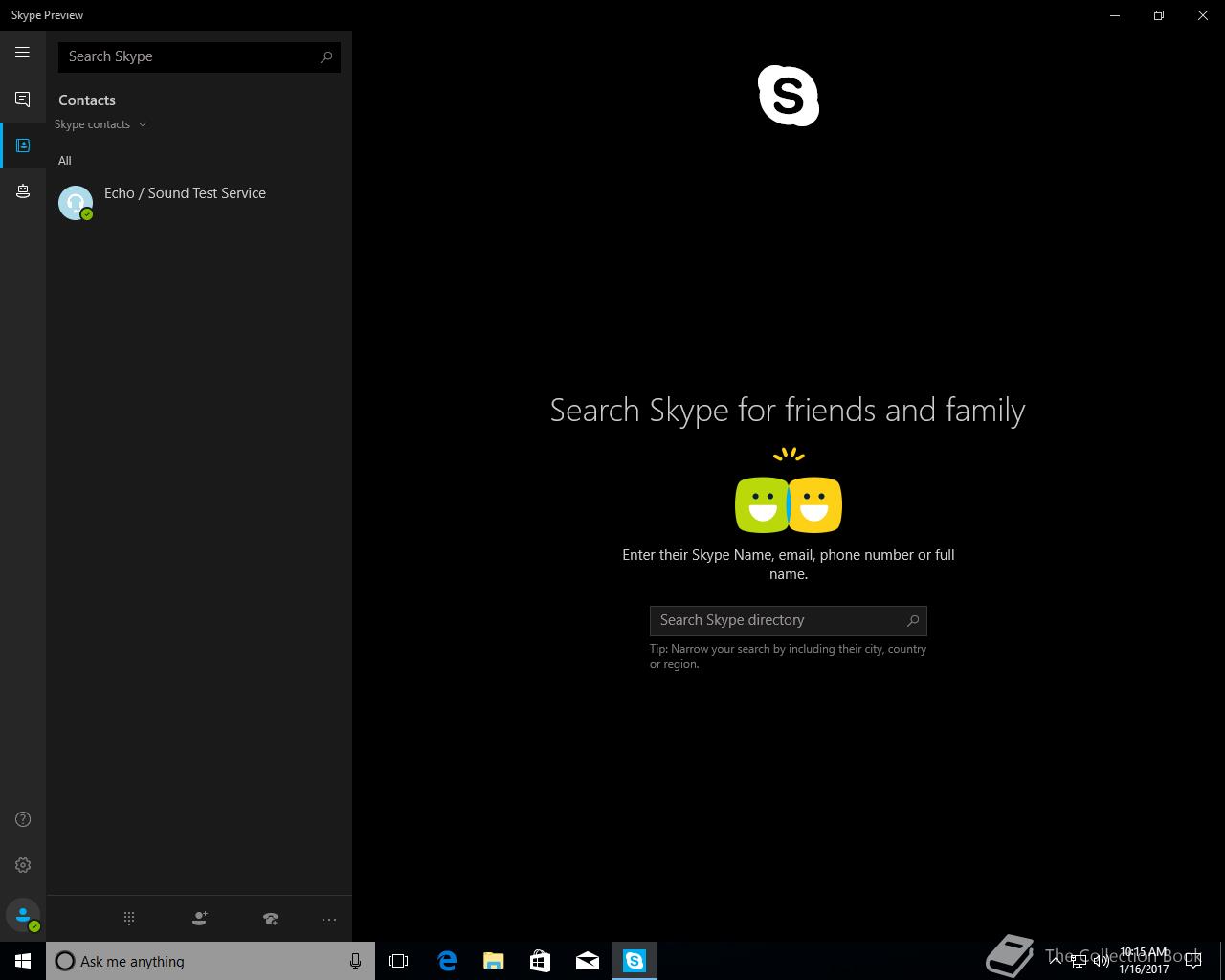
Task: Close the Skype Preview window
Action: coord(1203,15)
